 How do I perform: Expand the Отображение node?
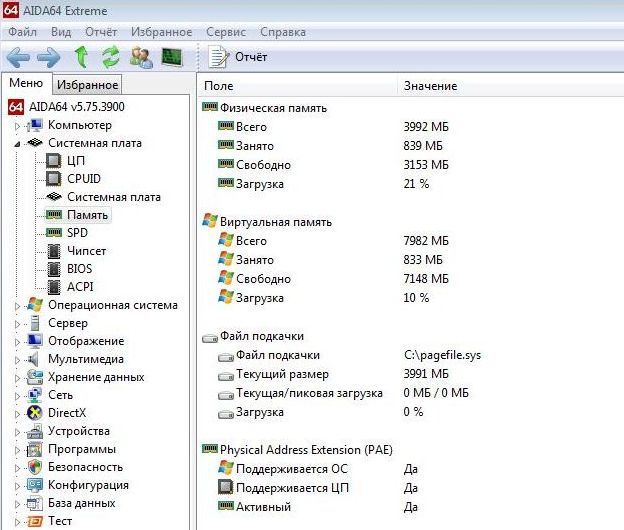point(17,342)
